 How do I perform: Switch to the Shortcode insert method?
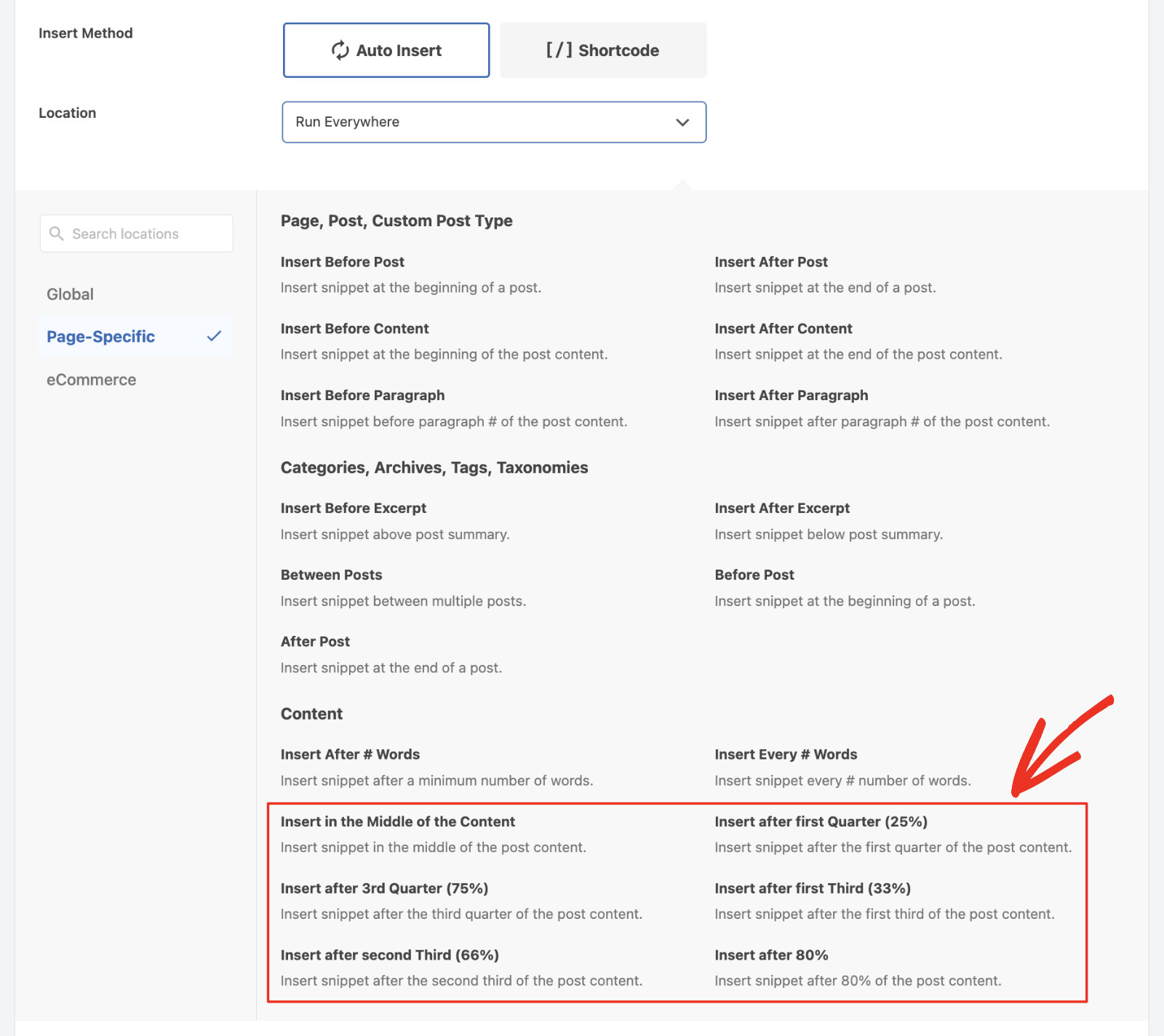(x=603, y=50)
